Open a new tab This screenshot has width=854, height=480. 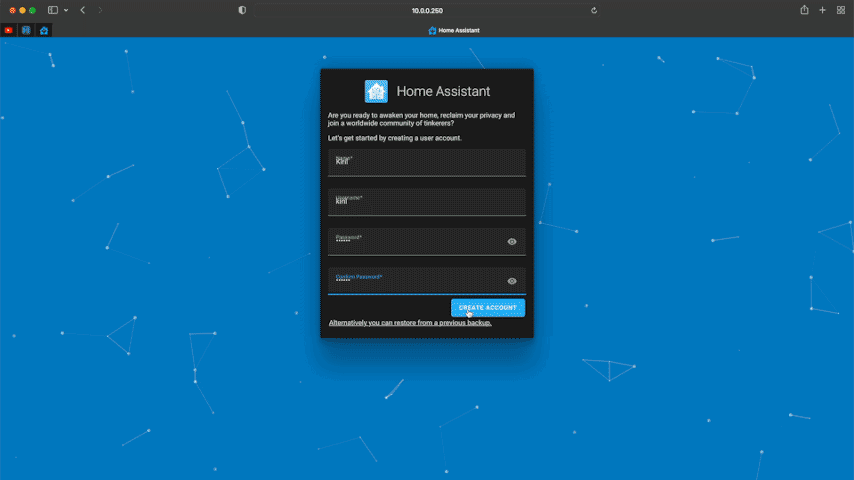click(822, 10)
